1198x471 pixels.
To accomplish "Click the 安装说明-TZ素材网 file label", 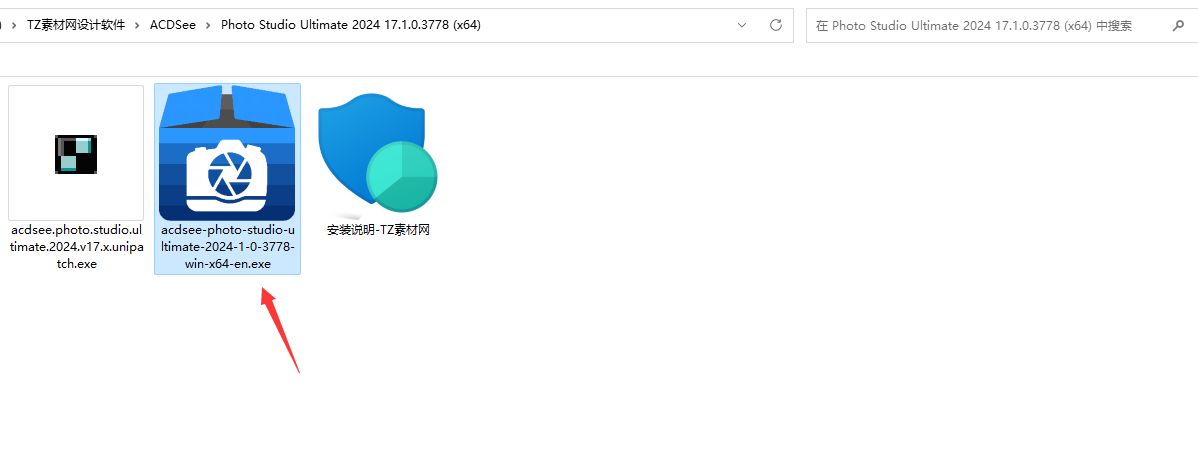I will [378, 229].
